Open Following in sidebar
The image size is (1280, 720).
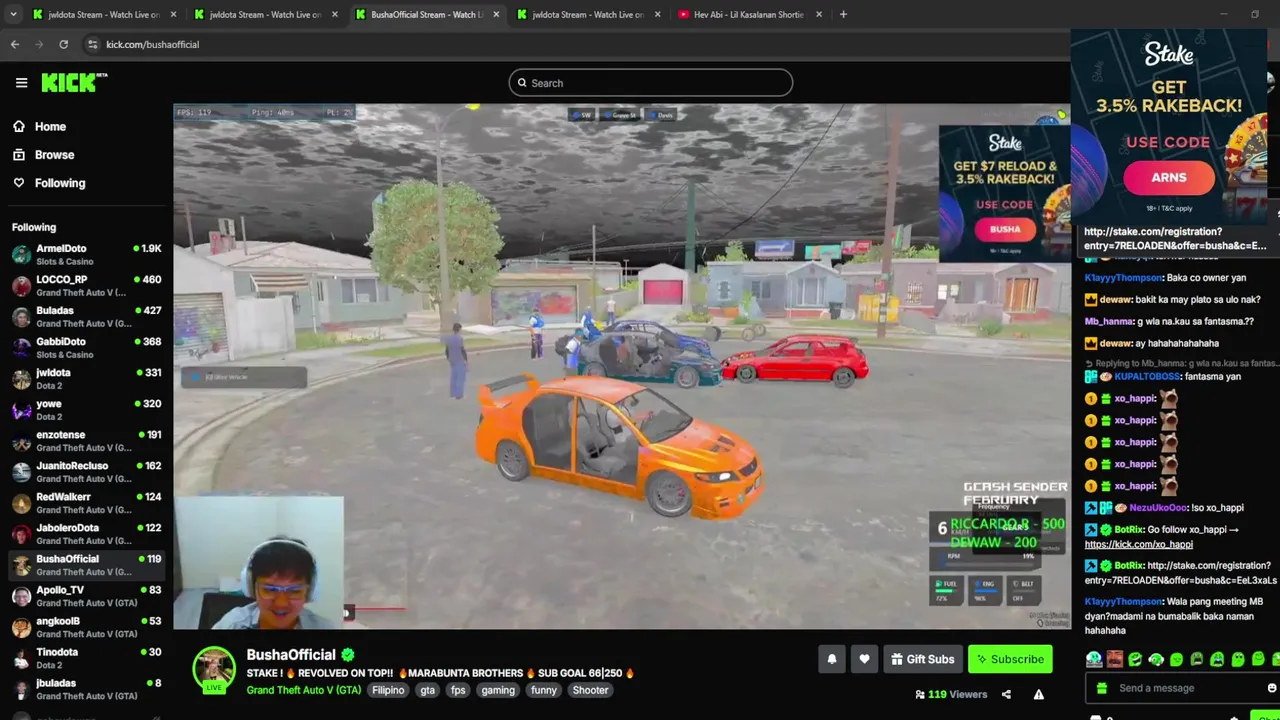[x=49, y=183]
